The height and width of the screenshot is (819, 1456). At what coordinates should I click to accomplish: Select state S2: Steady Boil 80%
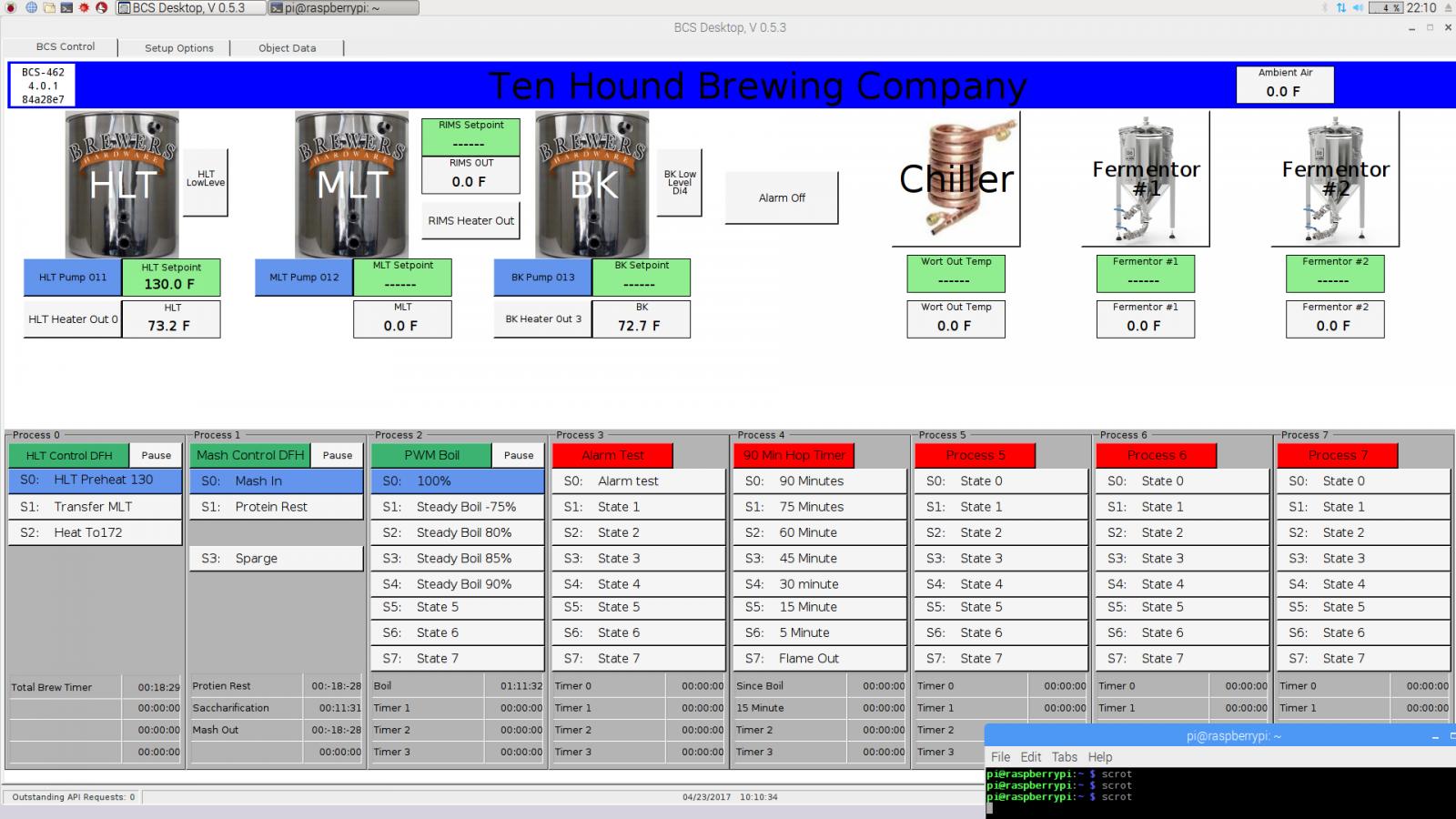pos(458,532)
